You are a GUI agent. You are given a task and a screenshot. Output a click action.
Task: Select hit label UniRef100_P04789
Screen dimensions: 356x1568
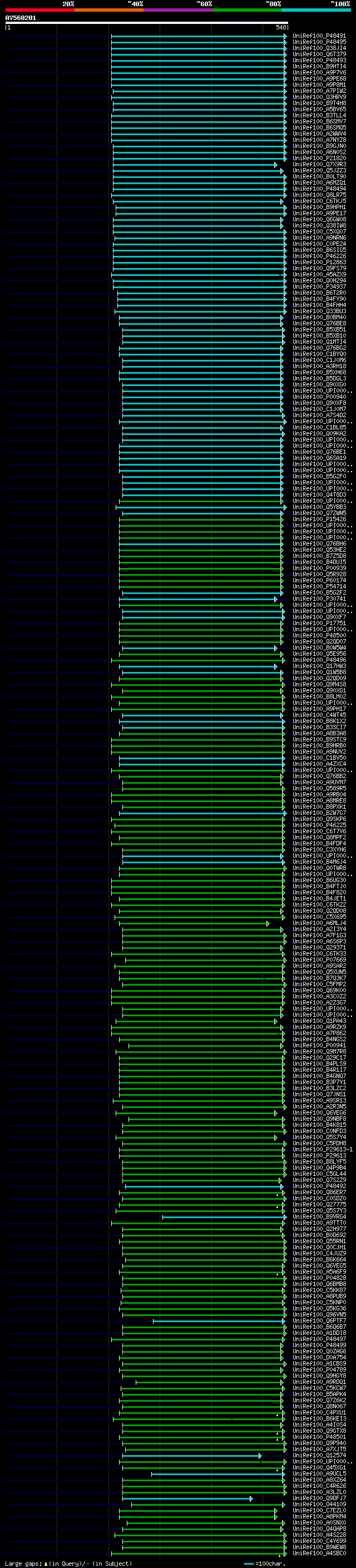click(x=319, y=1369)
